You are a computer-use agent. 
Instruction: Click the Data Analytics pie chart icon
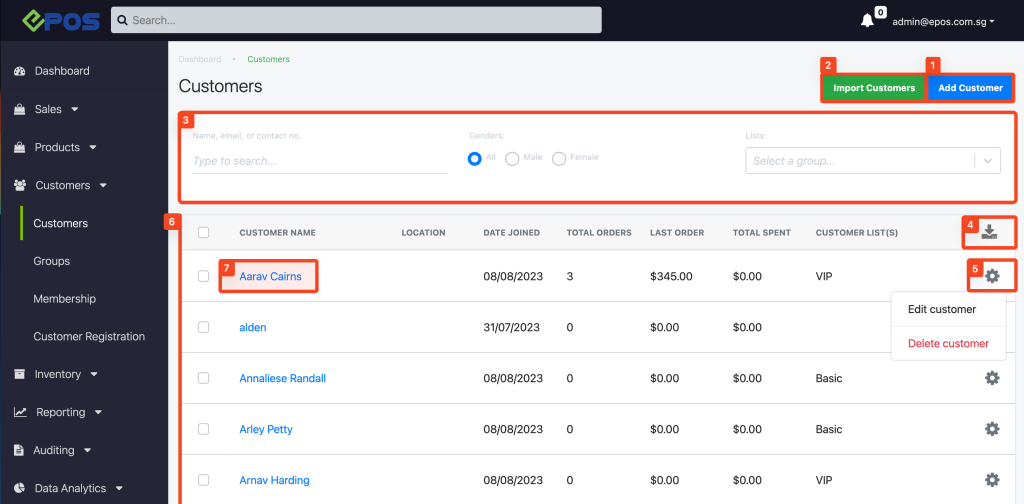tap(20, 488)
